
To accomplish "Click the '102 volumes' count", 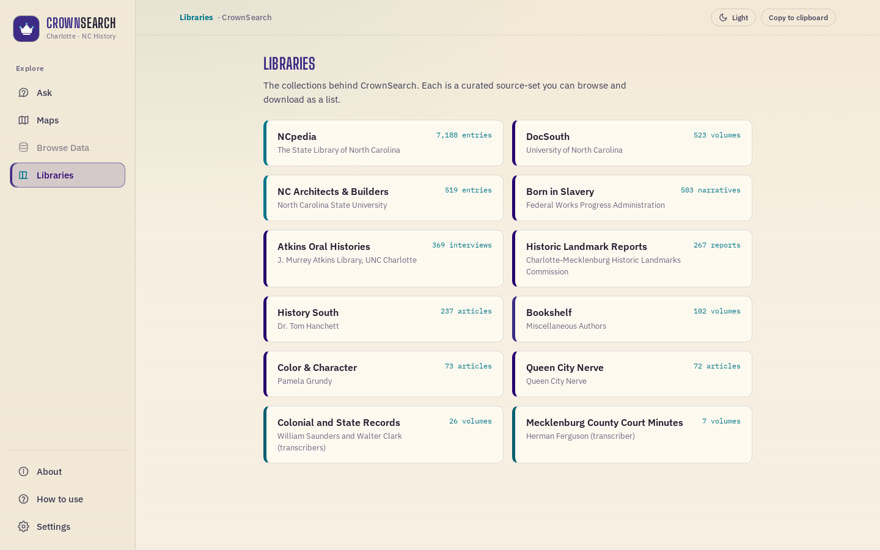I will [x=717, y=311].
